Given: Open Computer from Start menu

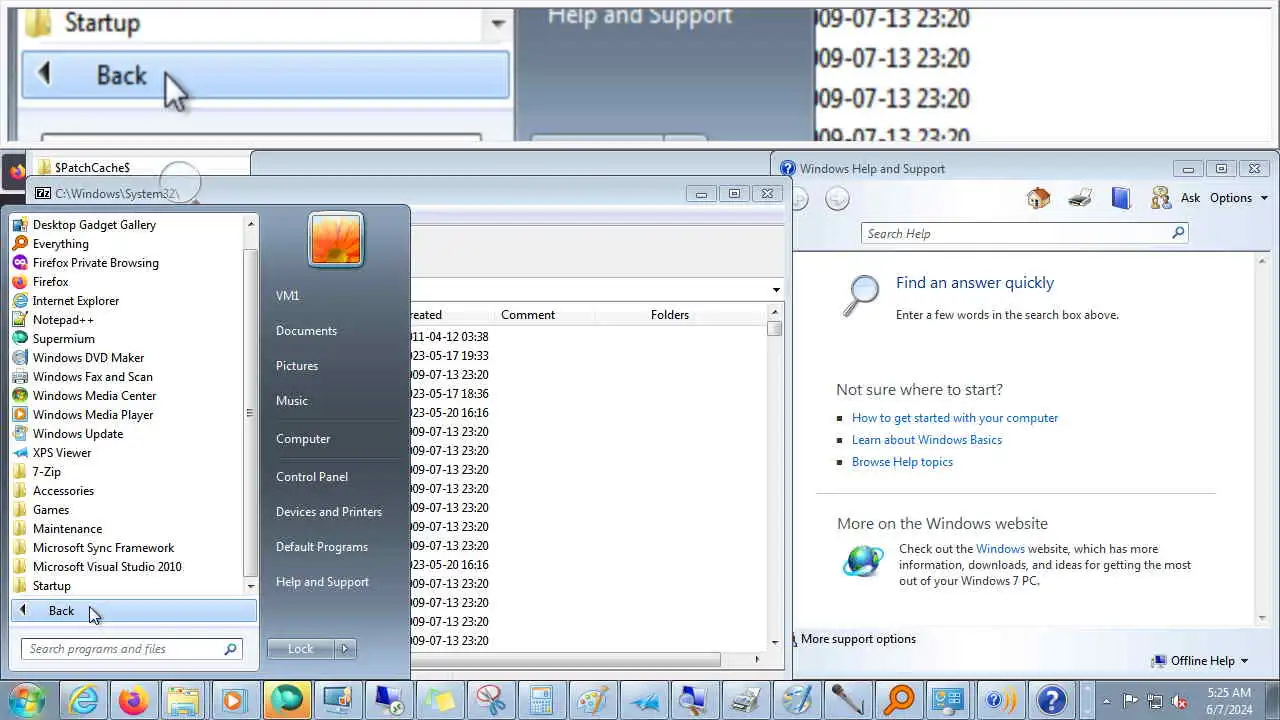Looking at the screenshot, I should [303, 439].
